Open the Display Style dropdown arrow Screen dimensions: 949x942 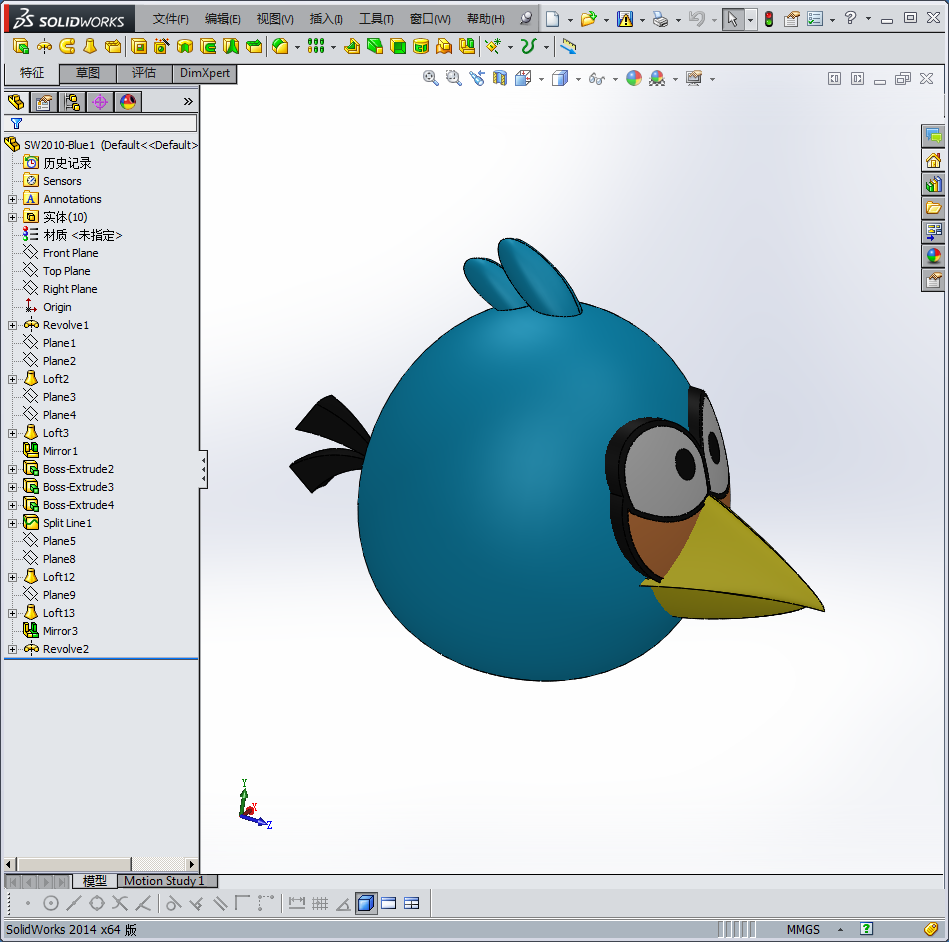click(x=578, y=79)
